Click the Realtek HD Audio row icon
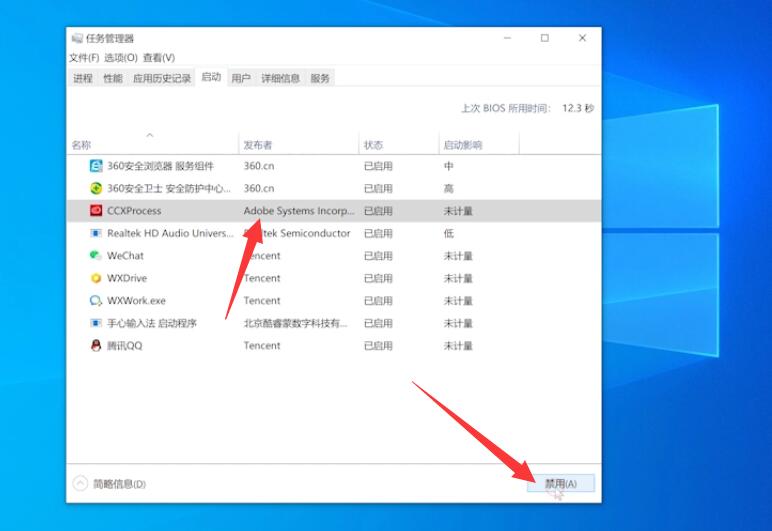This screenshot has width=772, height=531. 96,233
